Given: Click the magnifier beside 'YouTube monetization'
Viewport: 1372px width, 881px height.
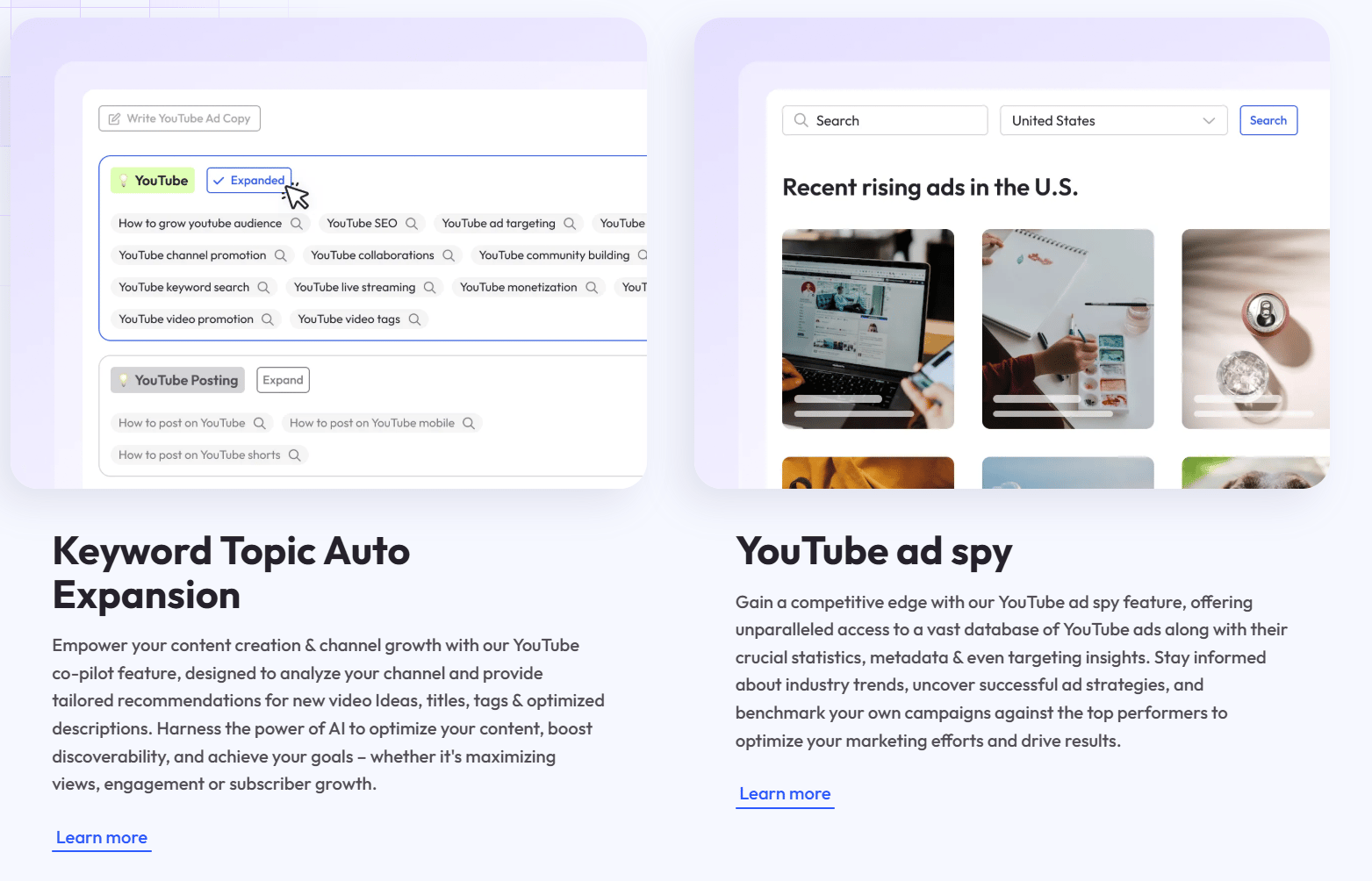Looking at the screenshot, I should pyautogui.click(x=592, y=288).
